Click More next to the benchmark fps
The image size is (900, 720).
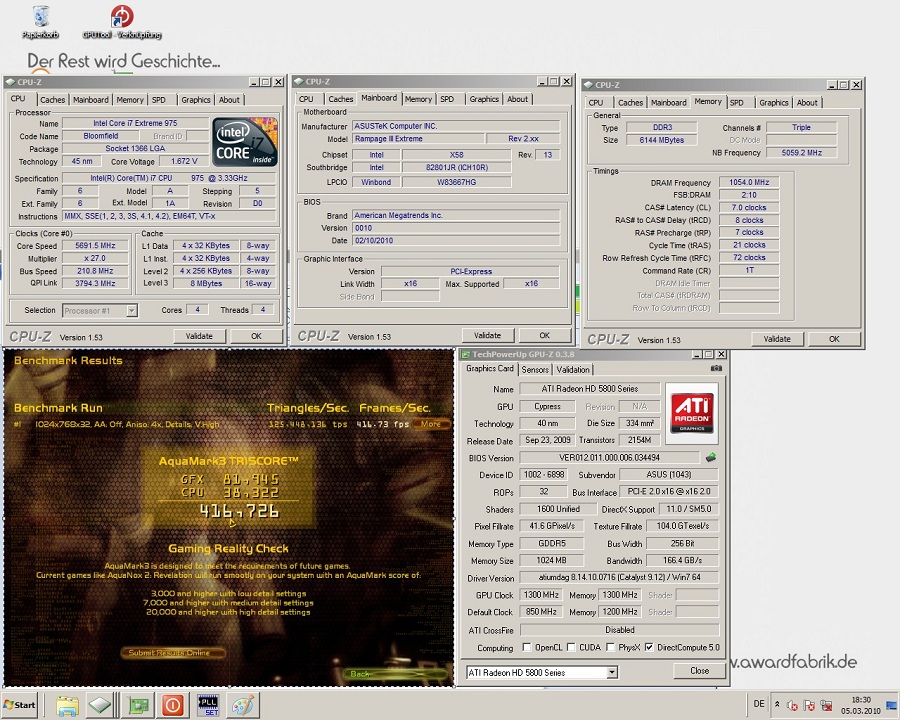point(430,424)
